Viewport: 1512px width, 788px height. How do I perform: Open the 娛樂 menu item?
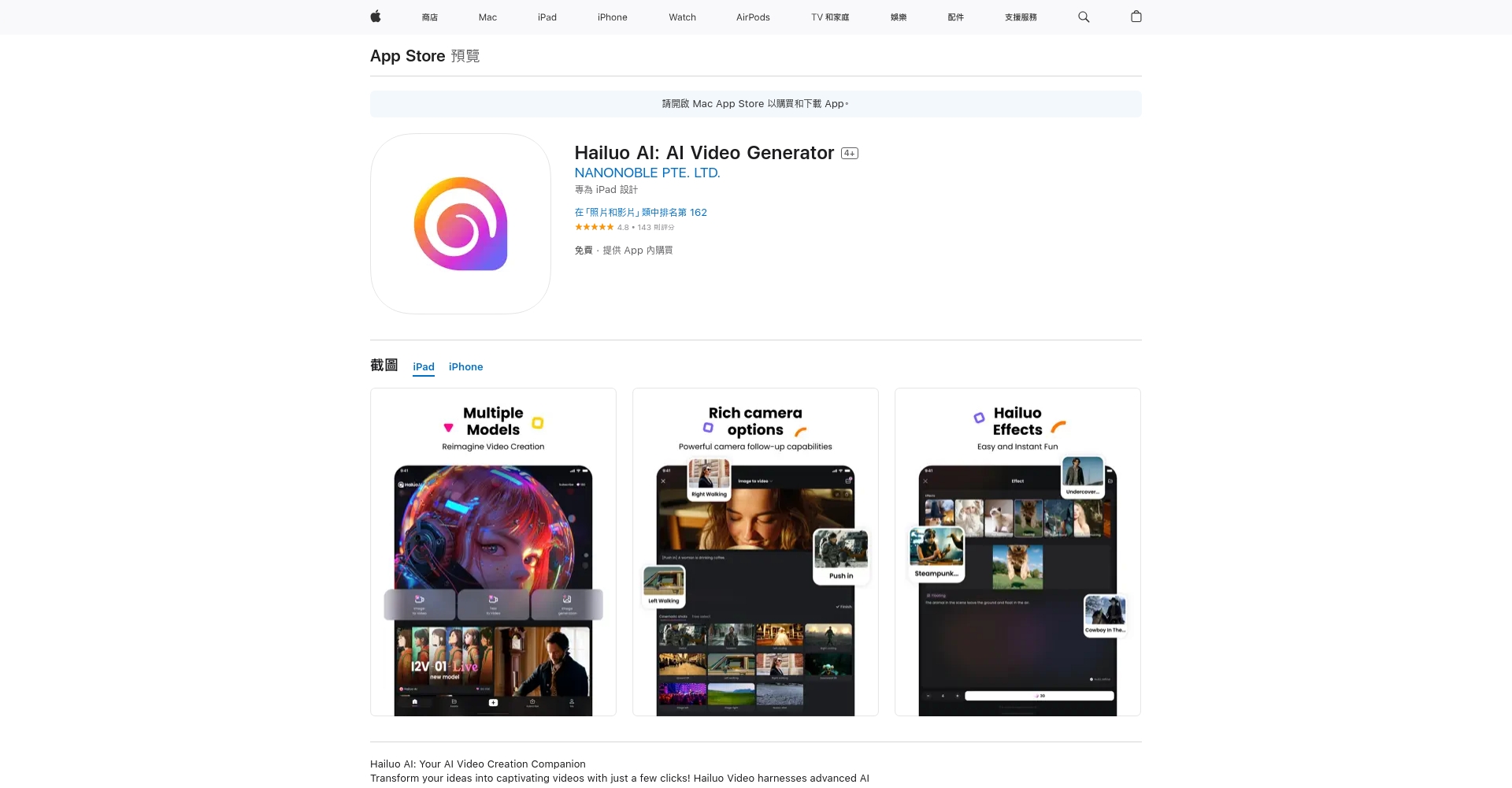899,17
